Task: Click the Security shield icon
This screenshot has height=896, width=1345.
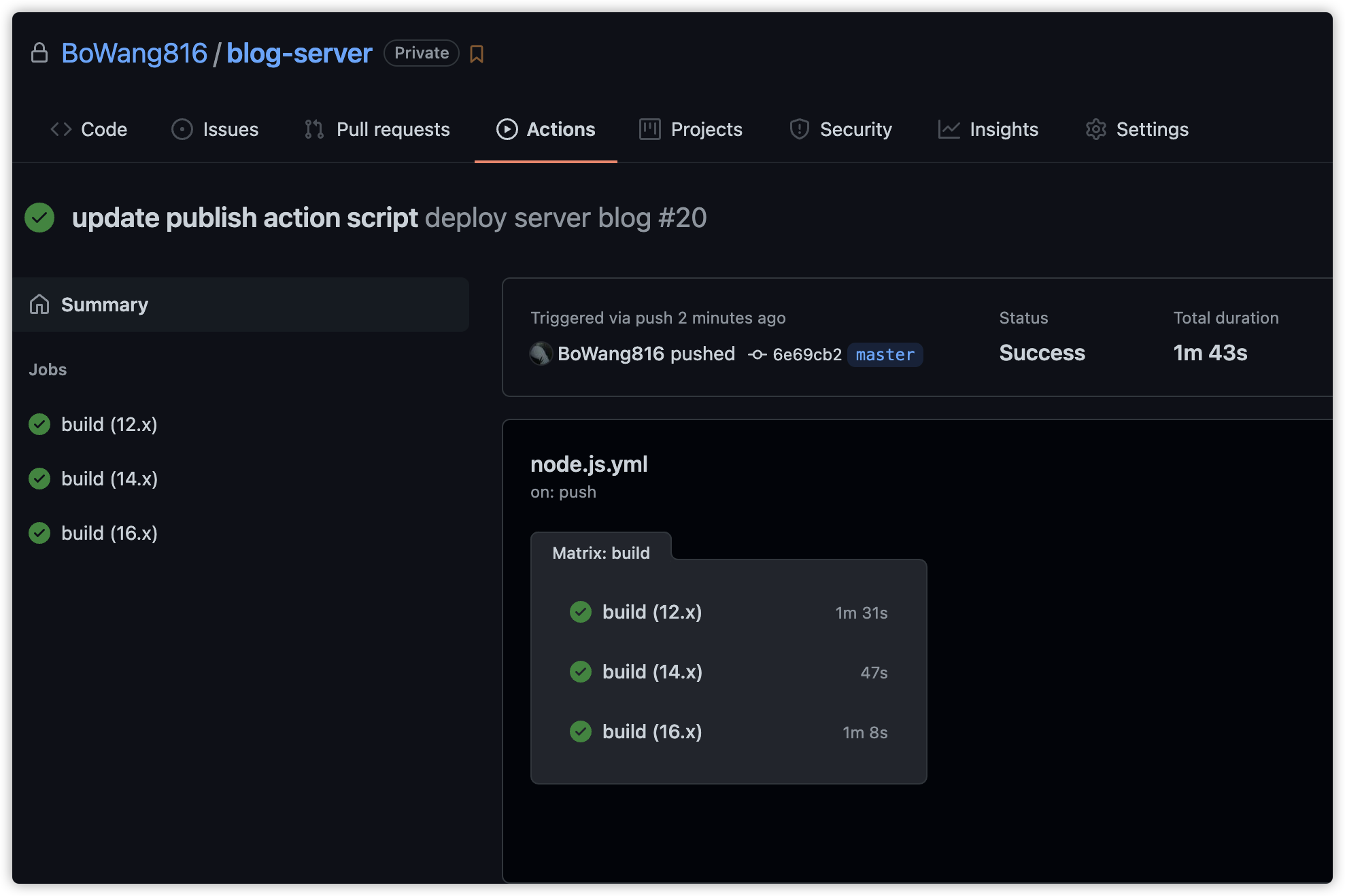Action: pos(800,129)
